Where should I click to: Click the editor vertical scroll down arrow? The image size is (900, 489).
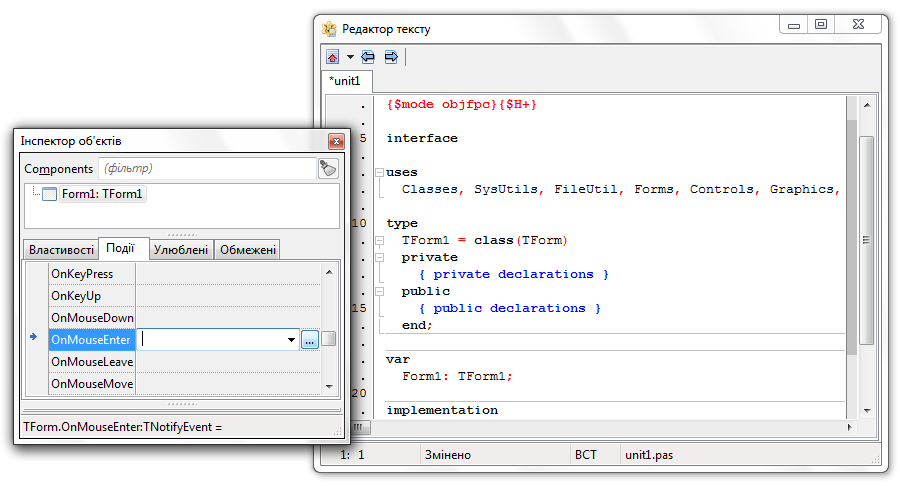tap(867, 410)
